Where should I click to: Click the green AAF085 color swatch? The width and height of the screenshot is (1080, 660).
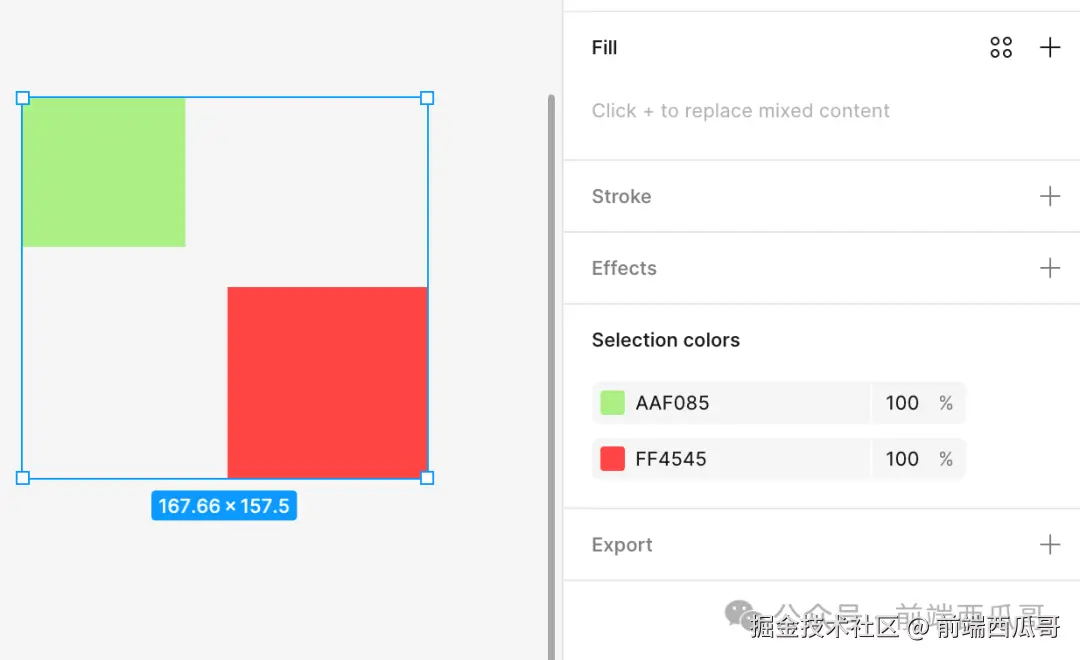tap(612, 403)
